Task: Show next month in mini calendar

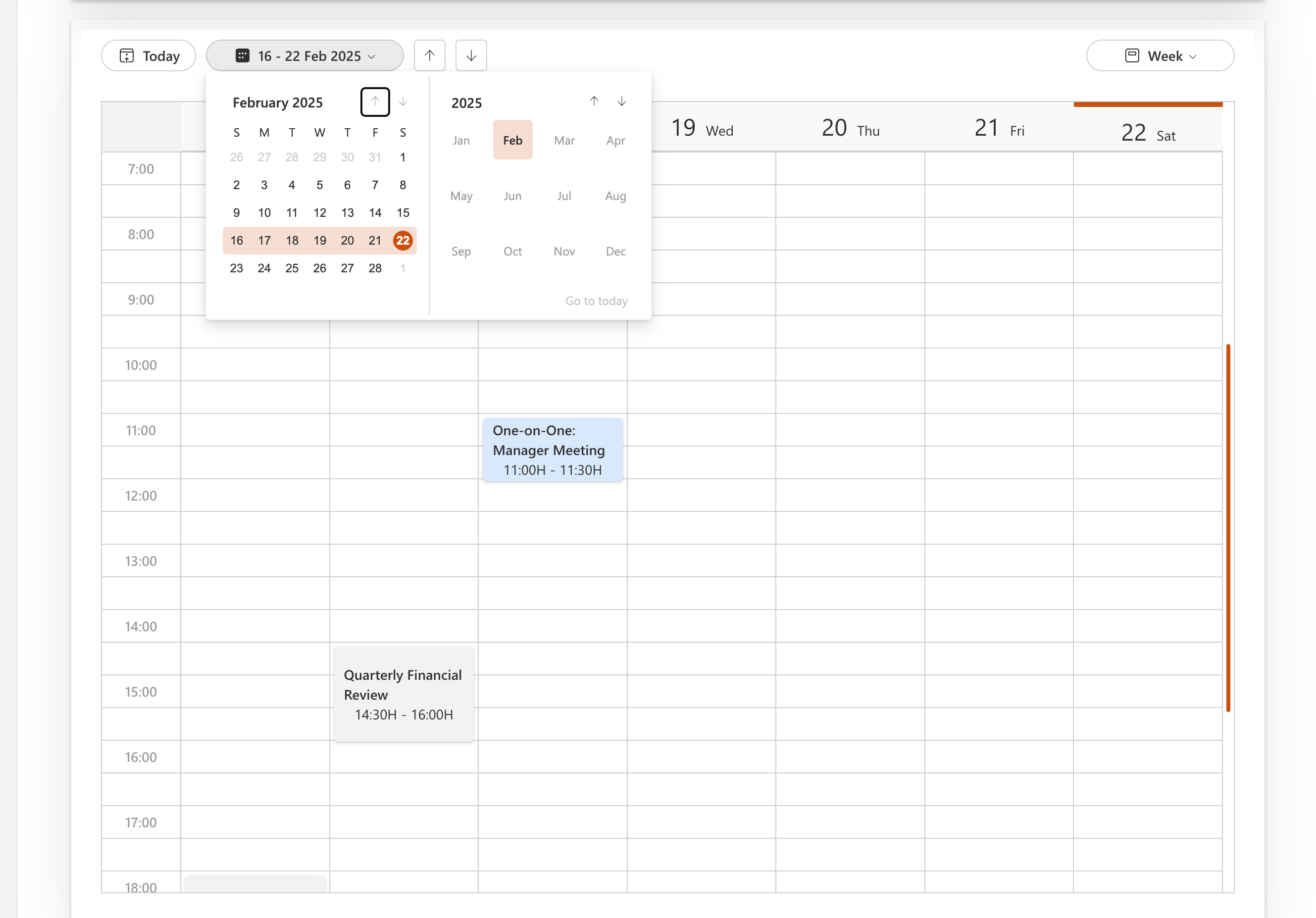Action: 403,102
